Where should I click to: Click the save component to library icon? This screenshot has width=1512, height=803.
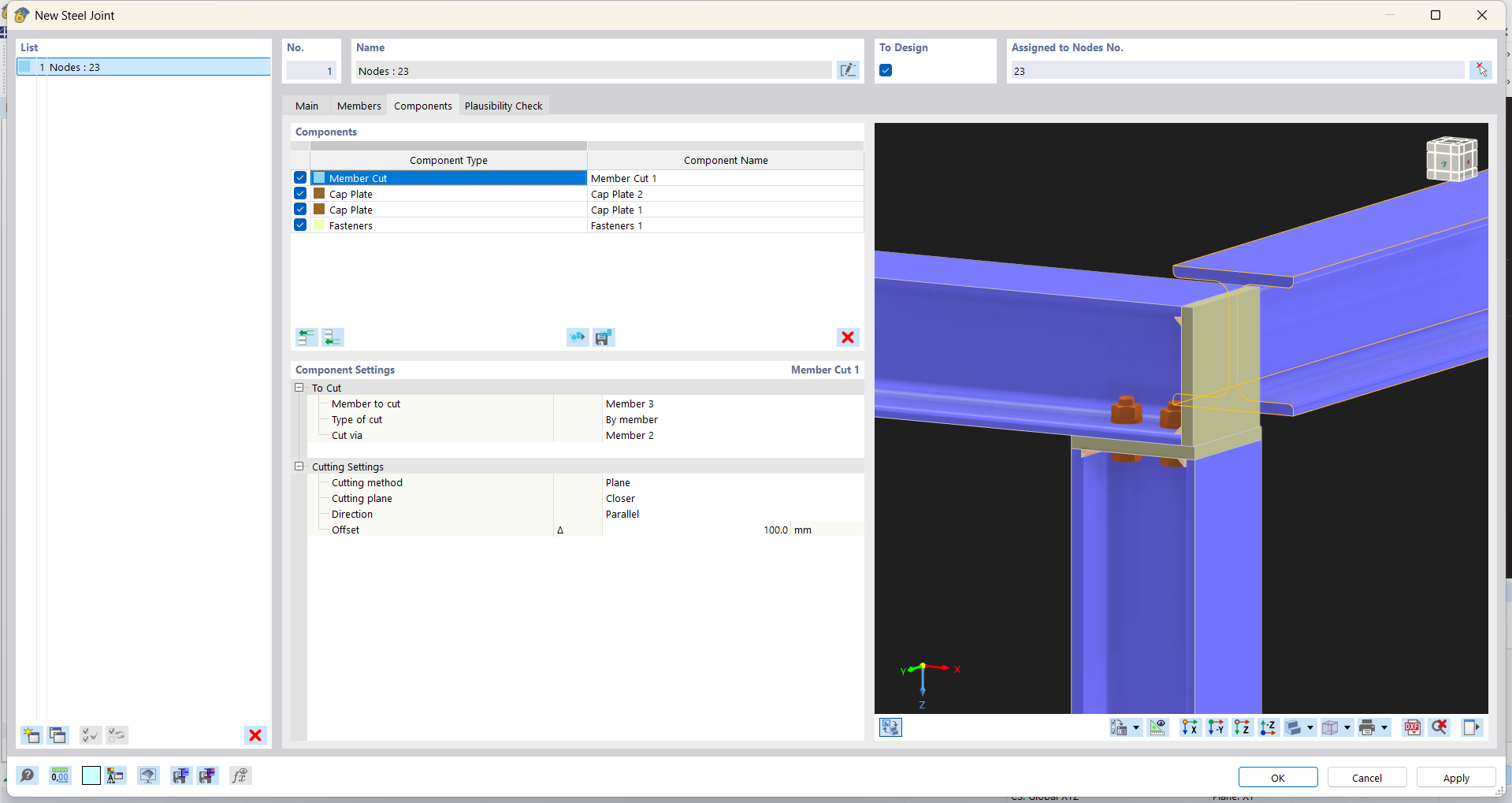point(604,337)
